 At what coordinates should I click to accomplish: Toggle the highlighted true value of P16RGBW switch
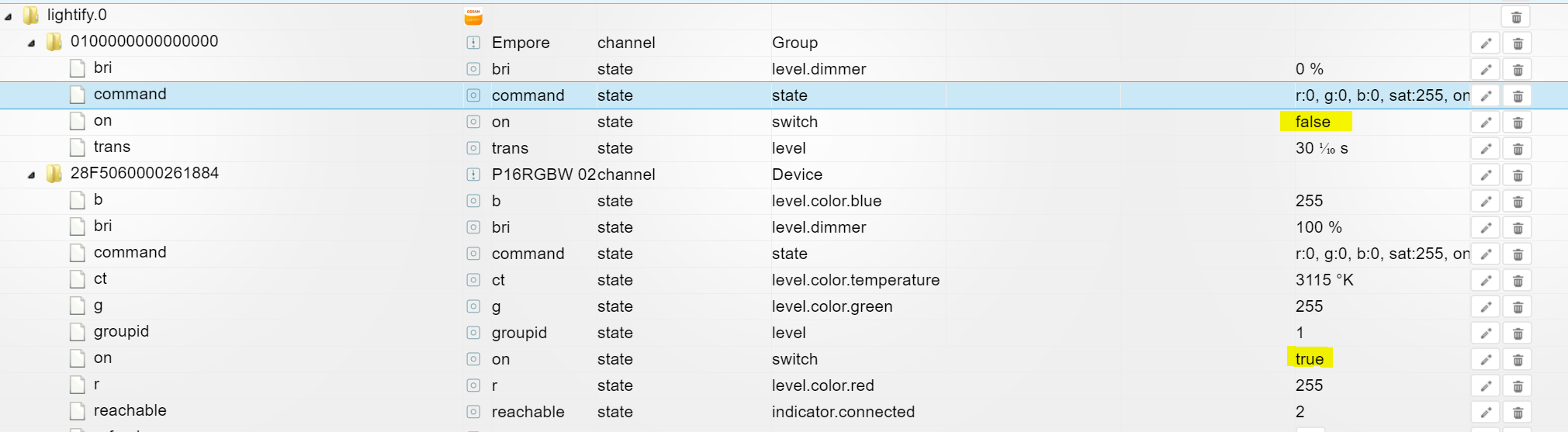pos(1309,359)
